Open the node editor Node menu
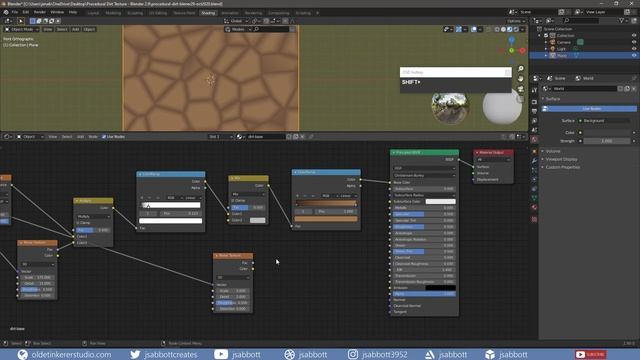Viewport: 640px width, 360px height. point(93,137)
